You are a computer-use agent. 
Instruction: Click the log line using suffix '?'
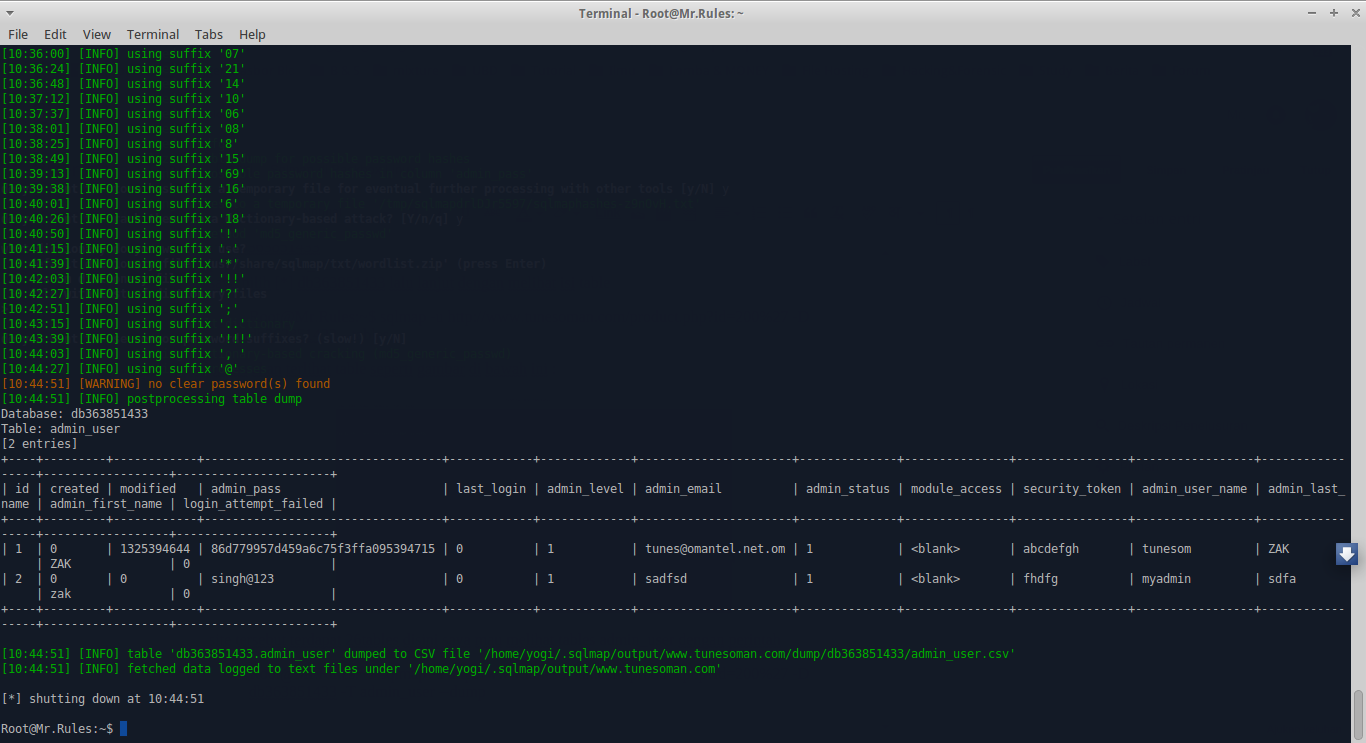pyautogui.click(x=120, y=294)
